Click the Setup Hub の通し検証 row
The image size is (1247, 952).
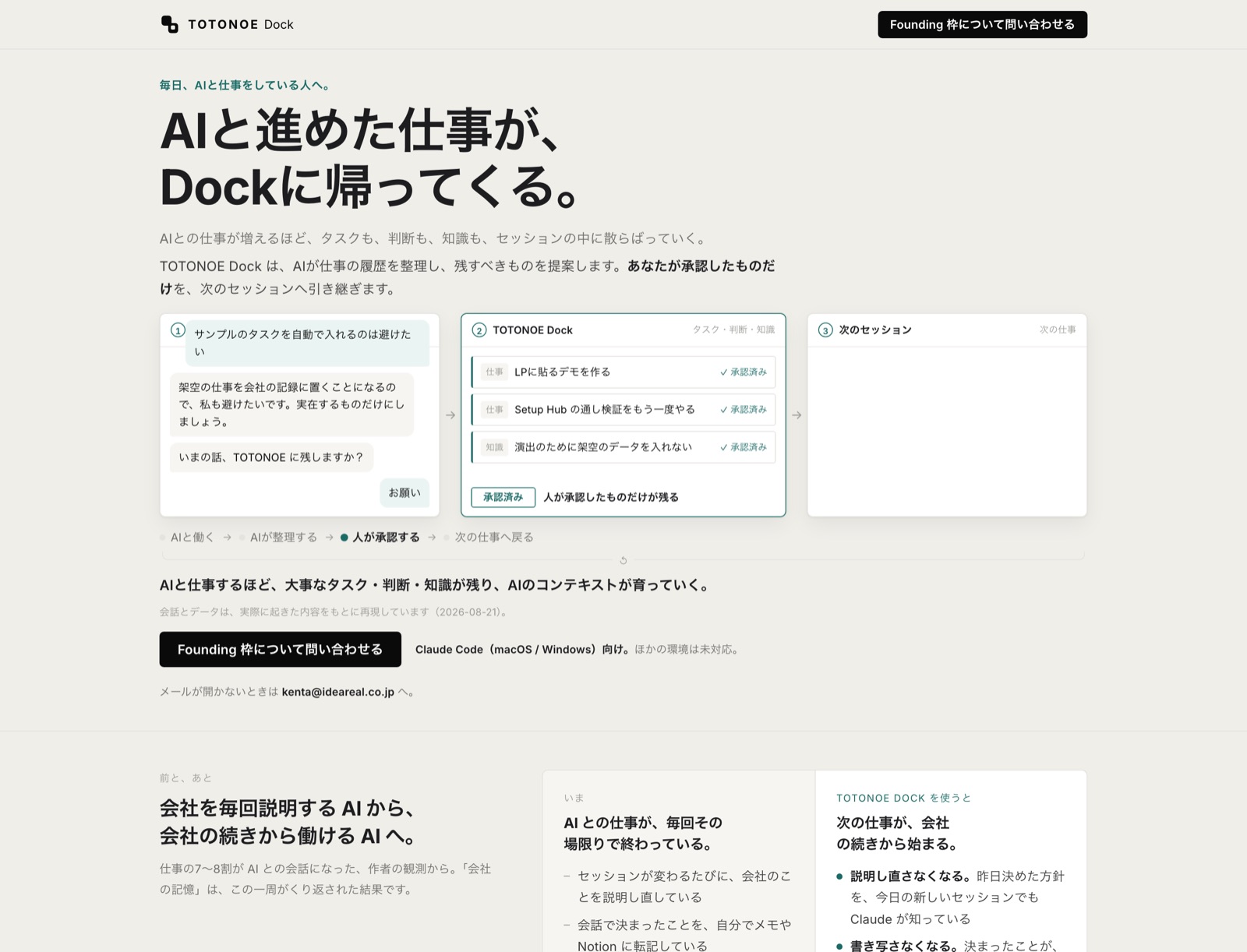tap(623, 410)
